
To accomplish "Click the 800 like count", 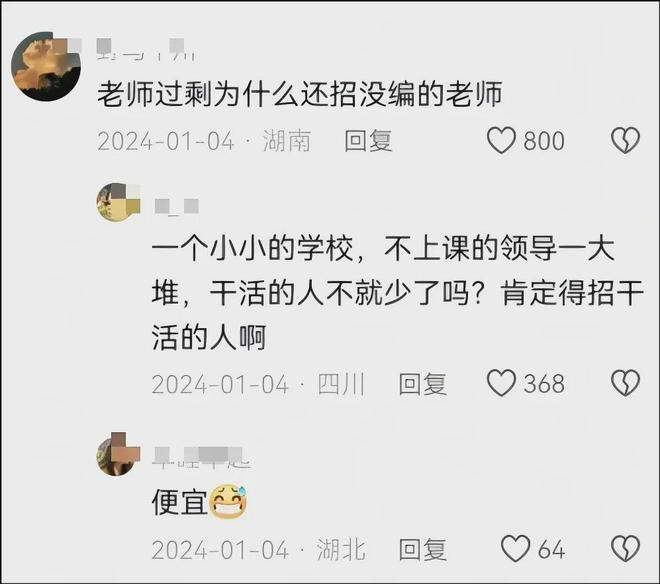I will 544,141.
